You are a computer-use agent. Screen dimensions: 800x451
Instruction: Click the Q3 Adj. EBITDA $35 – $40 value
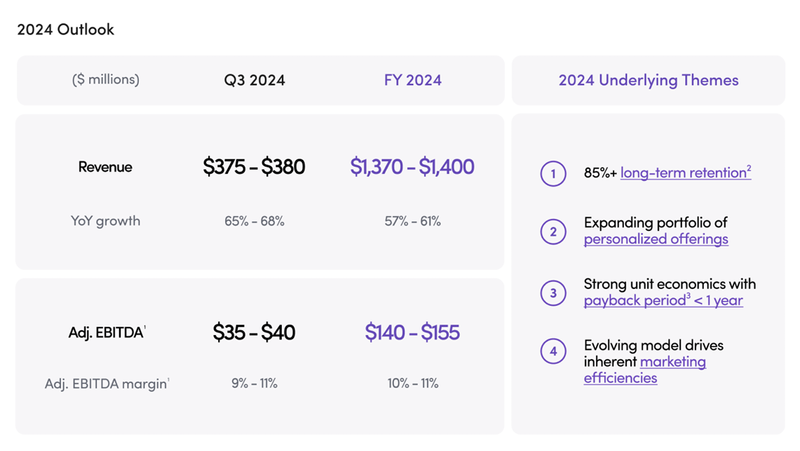pos(254,332)
